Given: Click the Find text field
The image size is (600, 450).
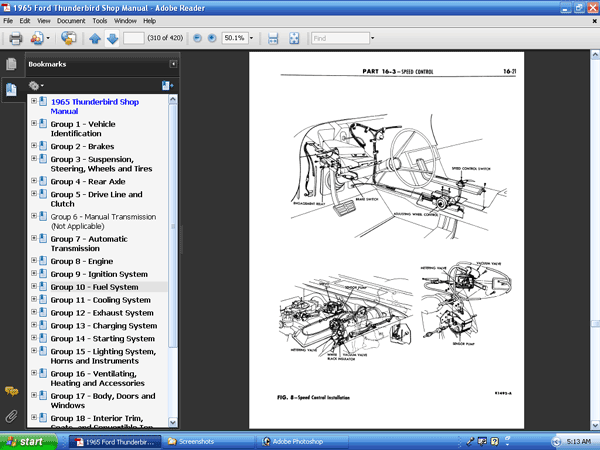Looking at the screenshot, I should (x=341, y=38).
